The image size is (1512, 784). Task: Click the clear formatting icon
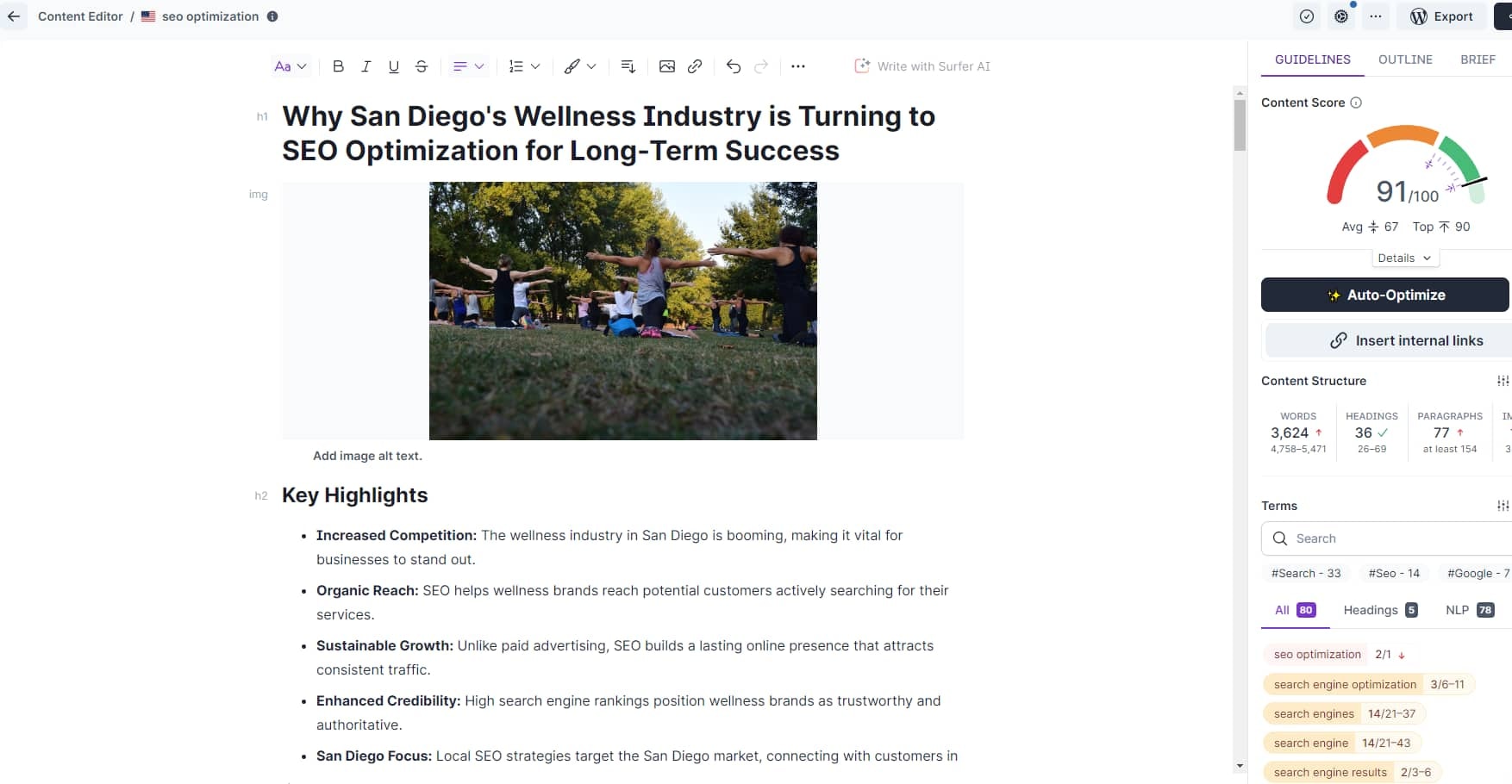point(628,66)
